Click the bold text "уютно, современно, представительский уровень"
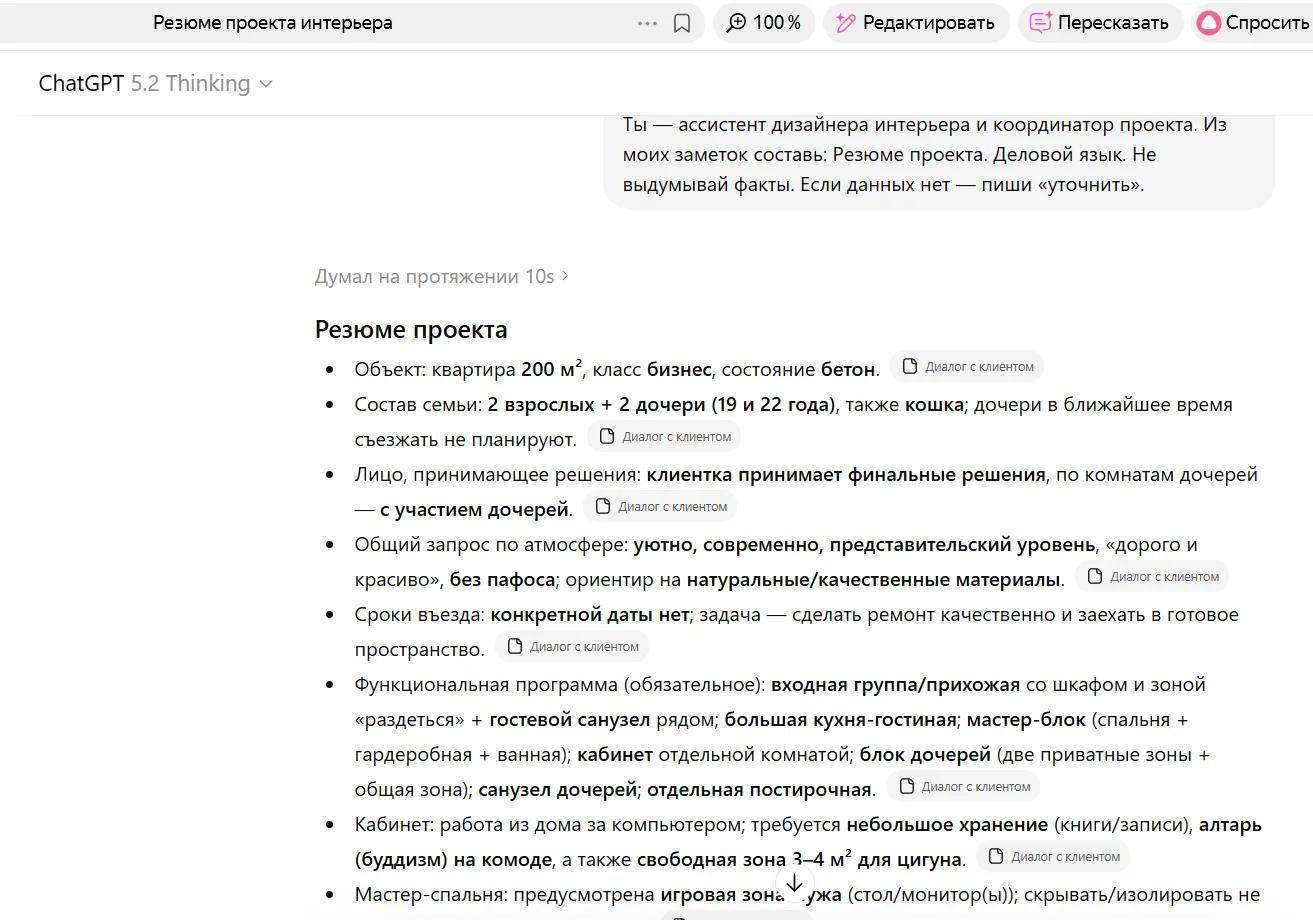Image resolution: width=1313 pixels, height=920 pixels. (x=864, y=544)
